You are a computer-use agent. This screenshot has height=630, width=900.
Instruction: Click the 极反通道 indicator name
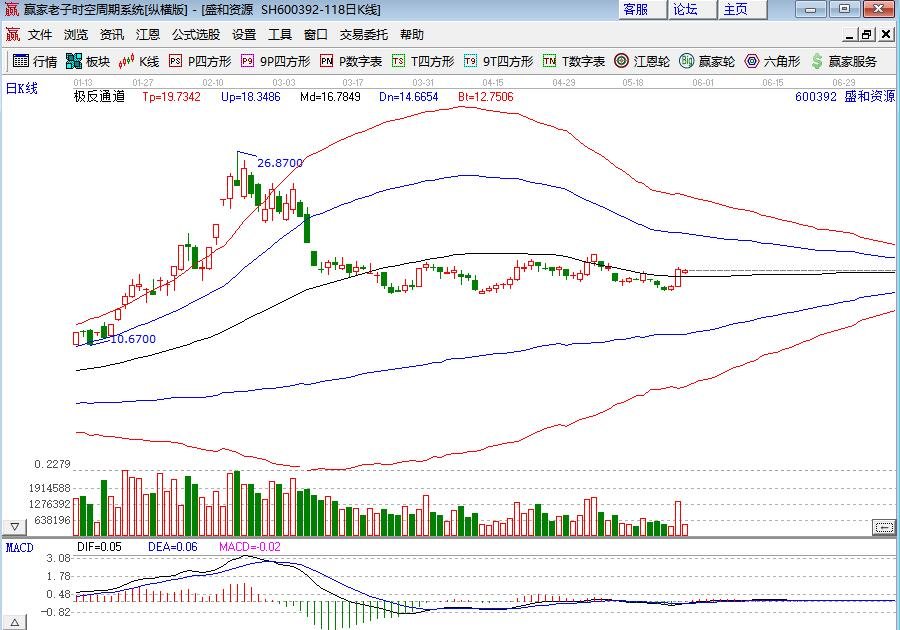pyautogui.click(x=99, y=96)
